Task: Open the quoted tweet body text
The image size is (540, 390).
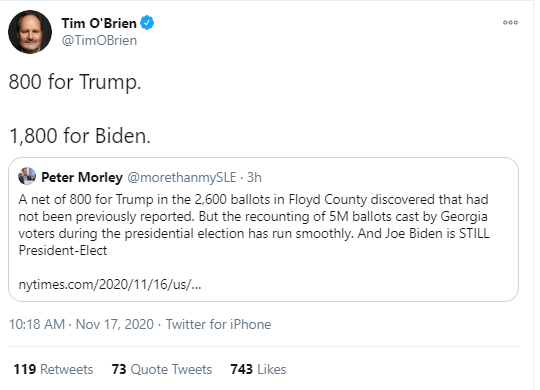Action: click(254, 225)
